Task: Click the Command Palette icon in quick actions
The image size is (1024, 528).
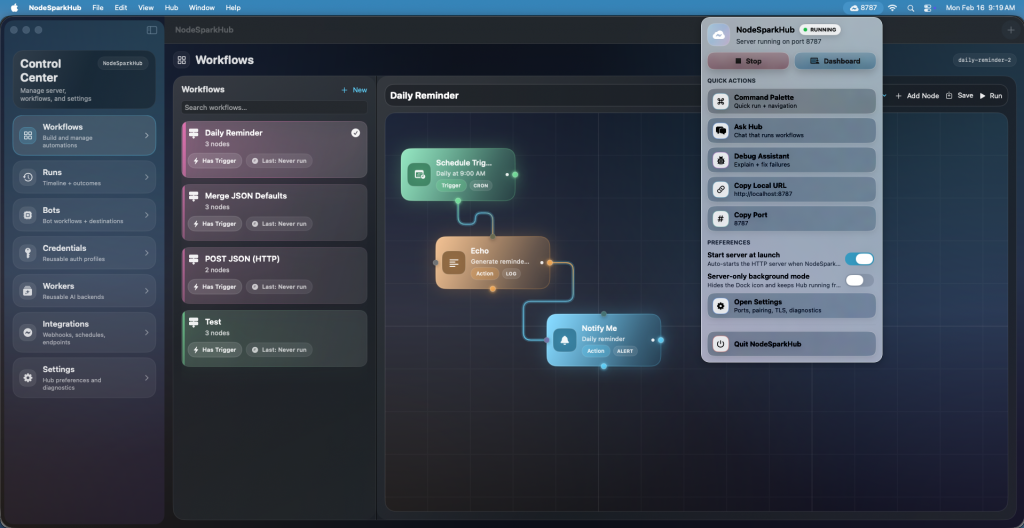Action: point(720,101)
